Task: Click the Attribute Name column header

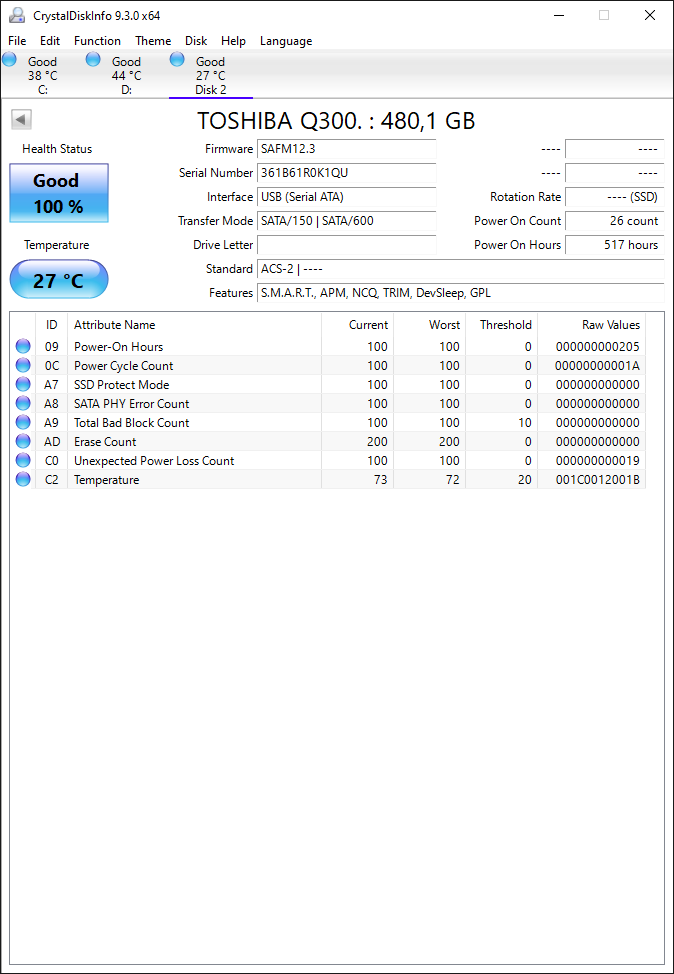Action: [x=194, y=325]
